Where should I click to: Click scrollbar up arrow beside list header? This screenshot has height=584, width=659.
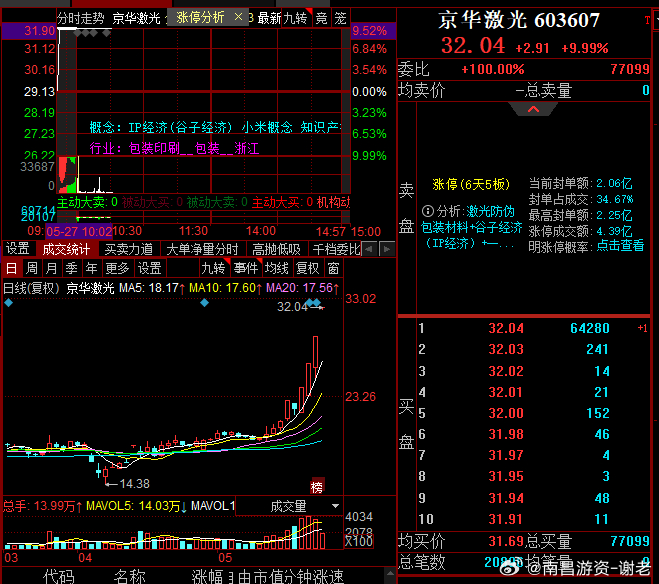tap(390, 573)
